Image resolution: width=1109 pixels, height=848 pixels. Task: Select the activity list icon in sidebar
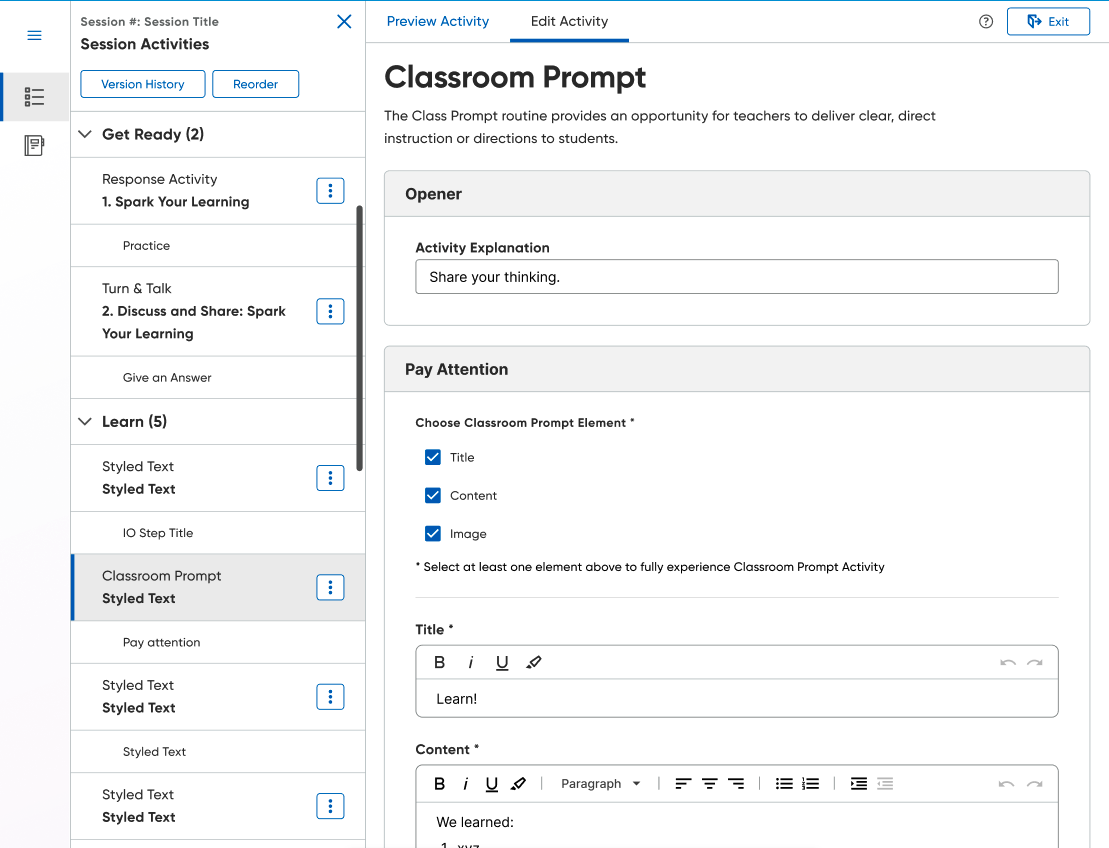[x=34, y=97]
